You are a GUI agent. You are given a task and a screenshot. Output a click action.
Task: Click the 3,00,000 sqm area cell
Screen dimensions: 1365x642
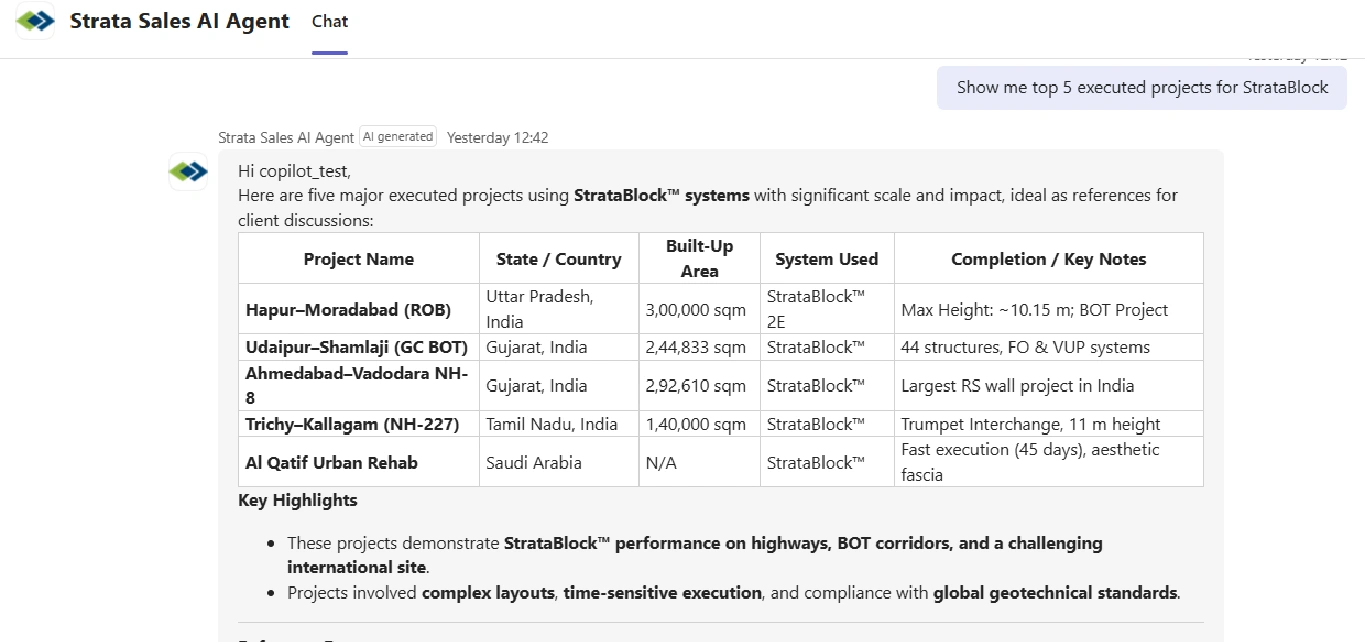[x=700, y=310]
